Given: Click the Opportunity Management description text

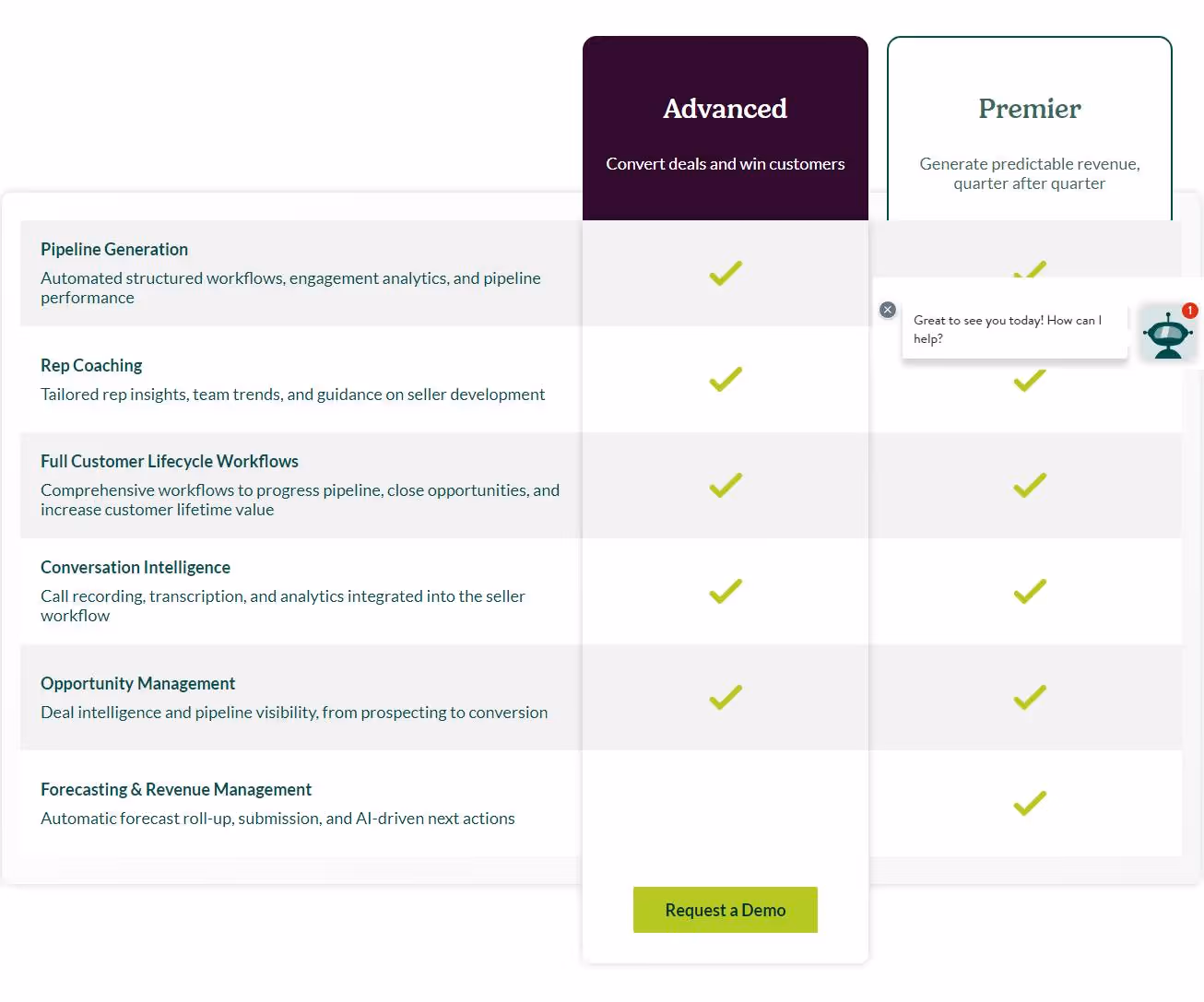Looking at the screenshot, I should coord(293,712).
